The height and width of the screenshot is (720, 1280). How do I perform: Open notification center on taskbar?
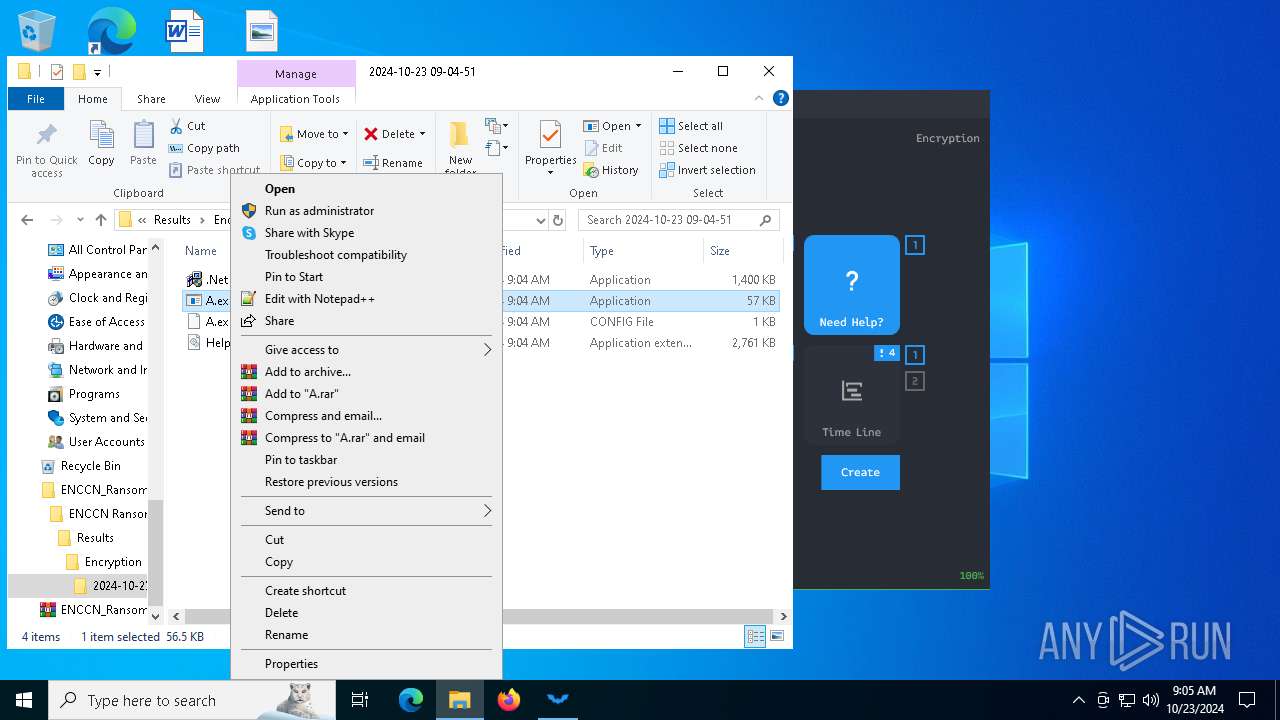[1247, 700]
